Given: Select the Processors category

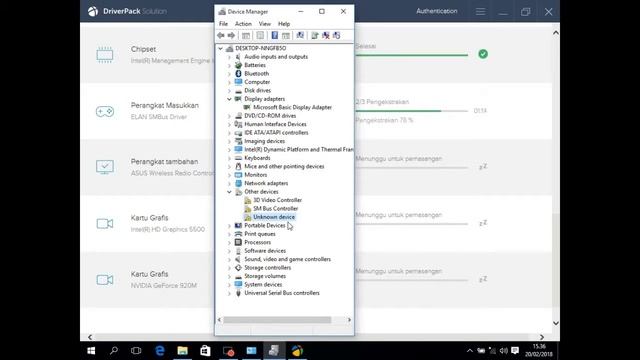Looking at the screenshot, I should tap(257, 242).
